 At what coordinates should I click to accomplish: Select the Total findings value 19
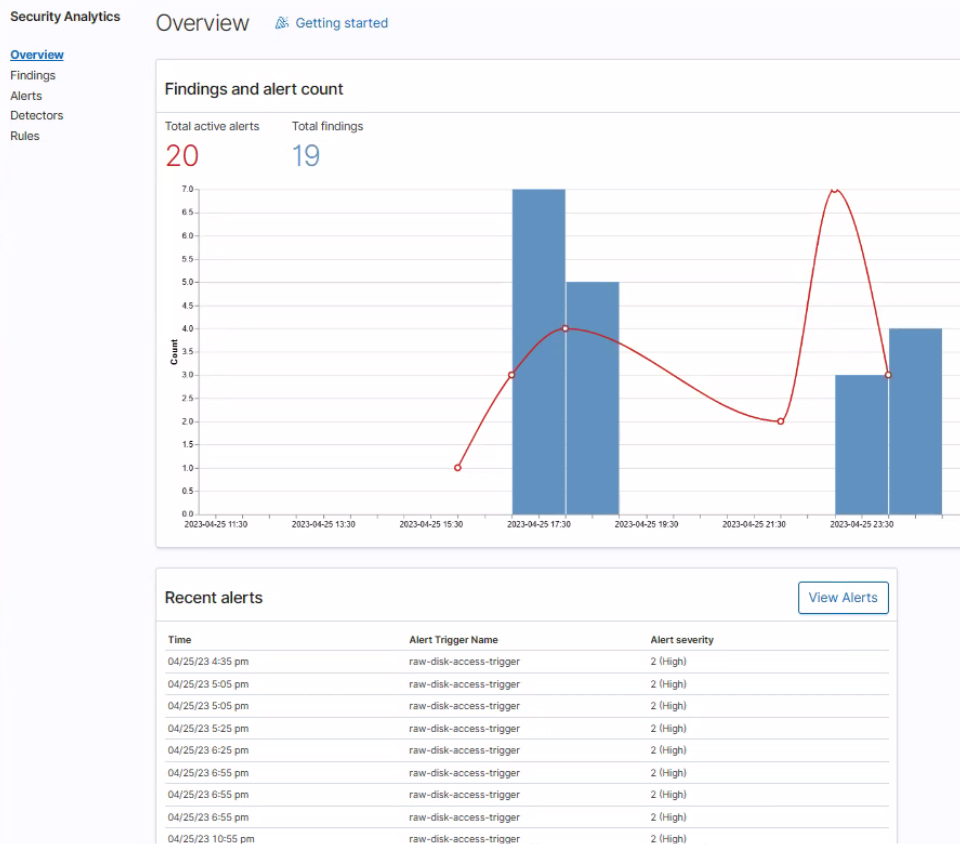tap(304, 156)
